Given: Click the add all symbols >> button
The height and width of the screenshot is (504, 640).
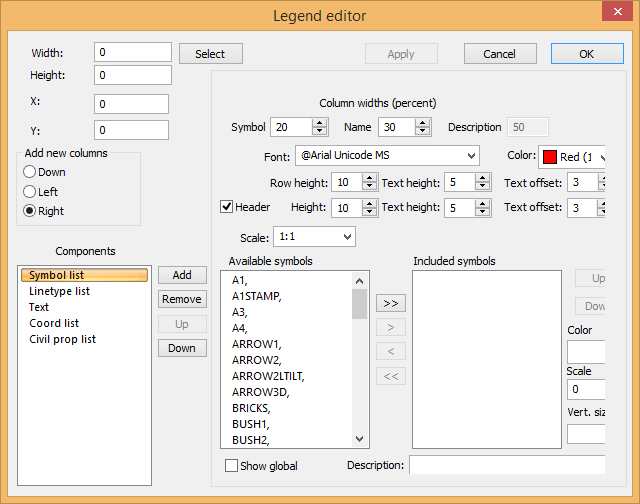Looking at the screenshot, I should 390,302.
